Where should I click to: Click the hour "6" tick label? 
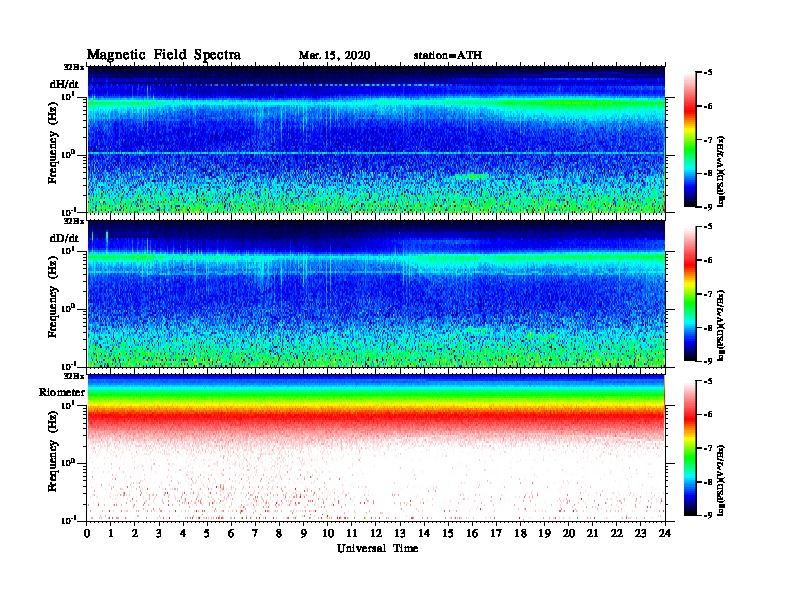[x=231, y=533]
